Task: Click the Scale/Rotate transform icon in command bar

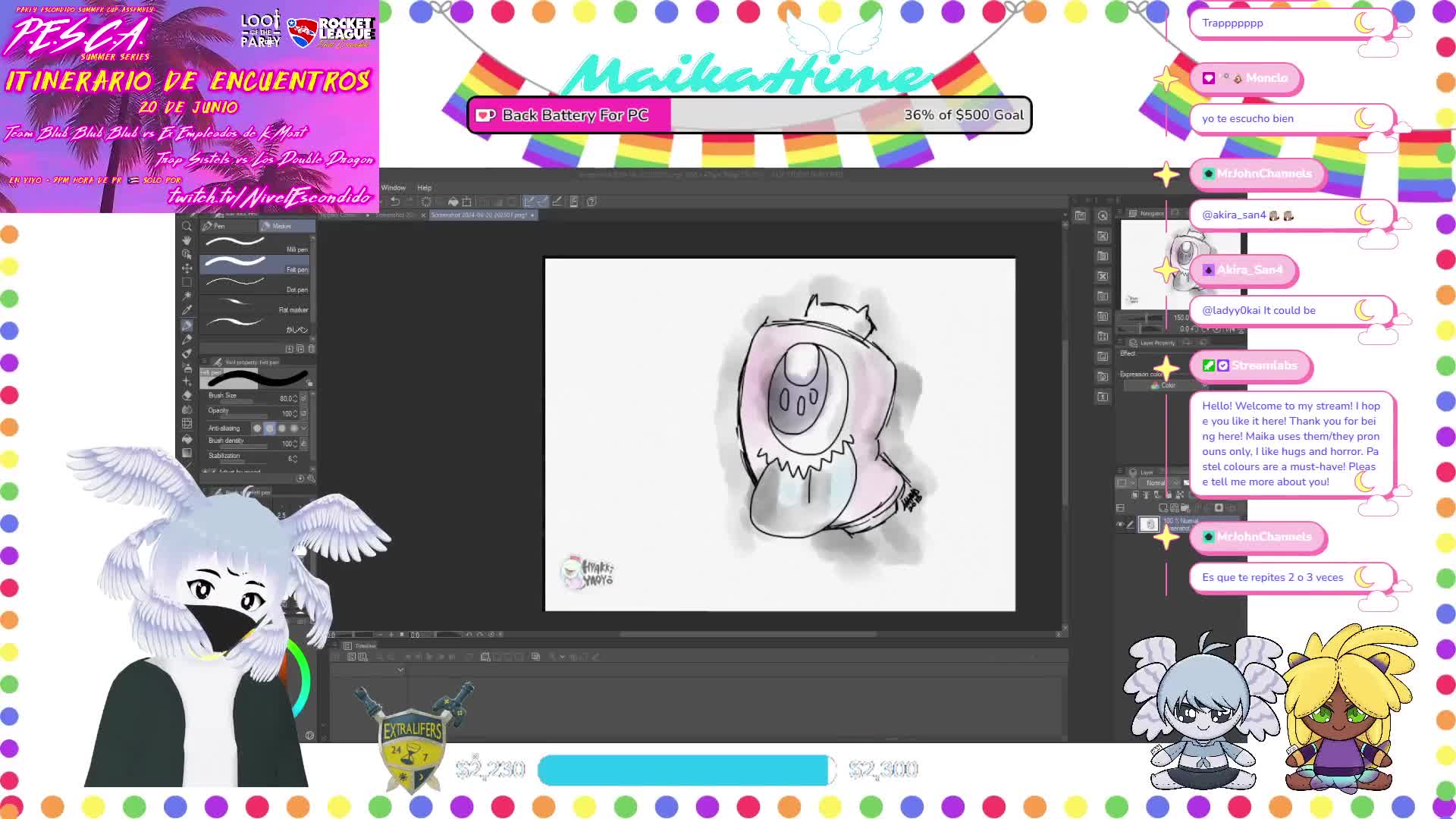Action: pyautogui.click(x=467, y=201)
